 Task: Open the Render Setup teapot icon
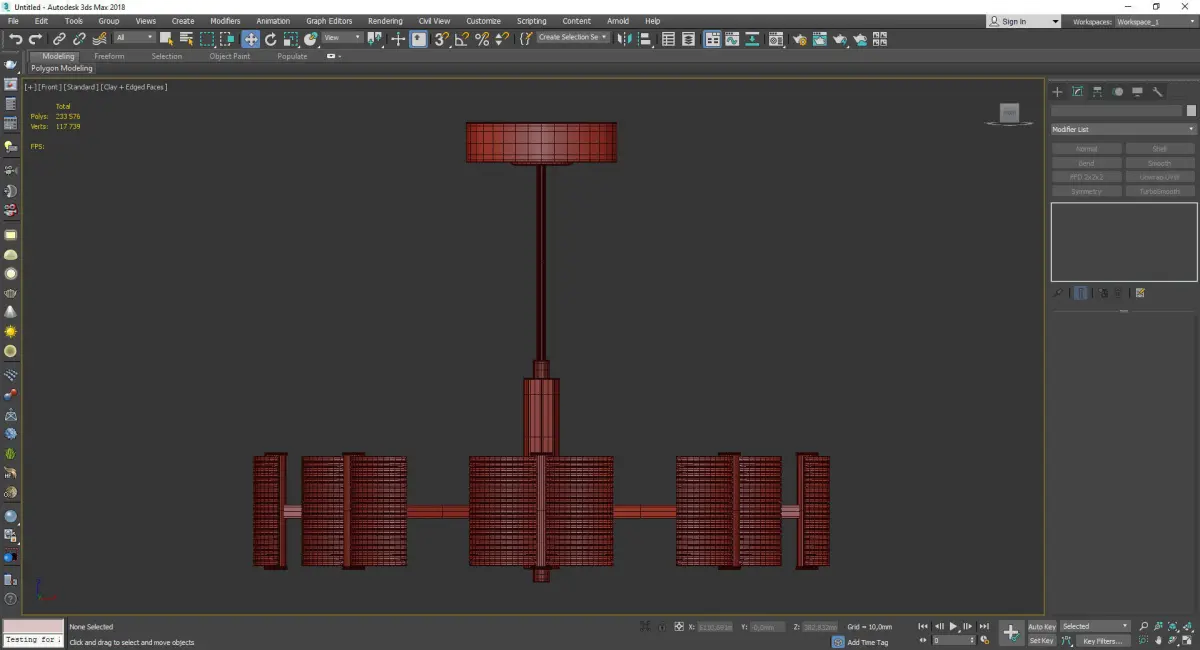coord(800,39)
